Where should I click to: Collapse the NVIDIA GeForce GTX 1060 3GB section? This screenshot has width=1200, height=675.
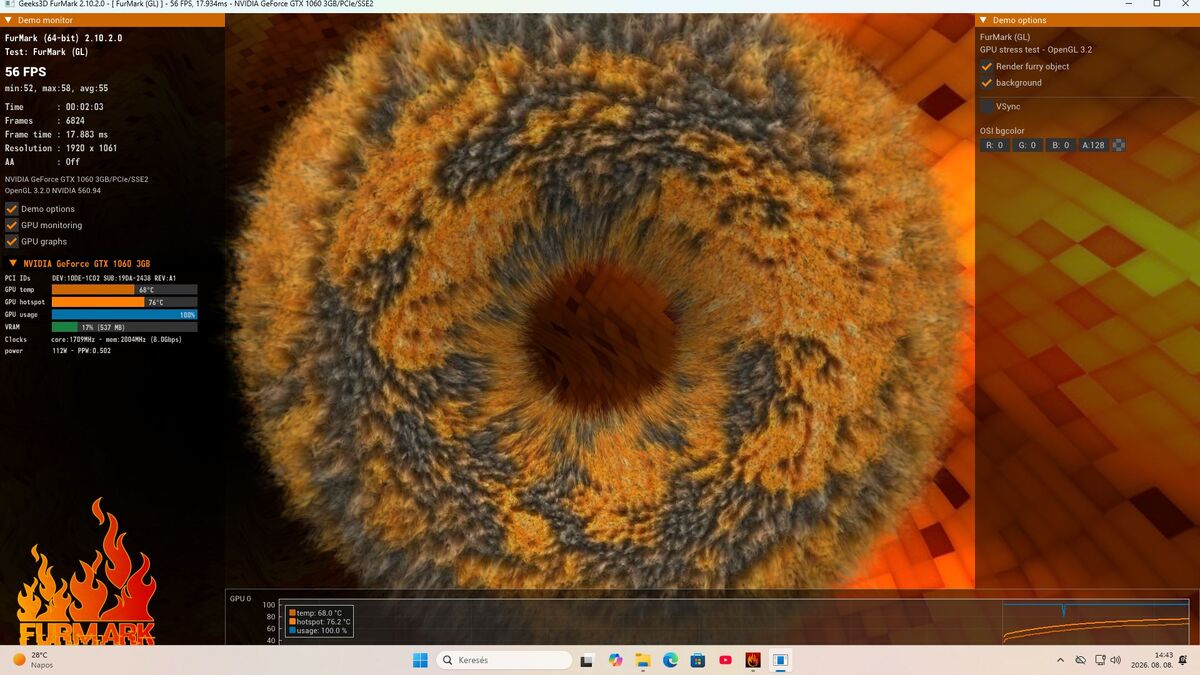click(x=13, y=264)
